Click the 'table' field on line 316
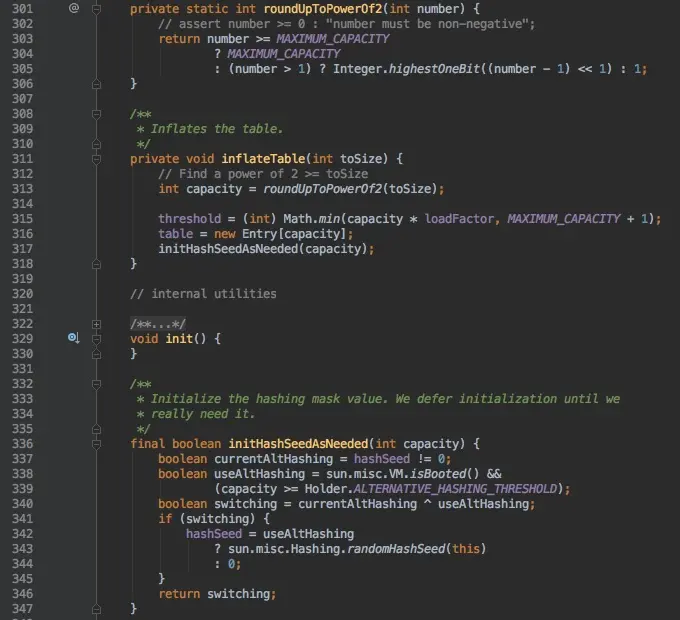The width and height of the screenshot is (680, 620). 176,234
